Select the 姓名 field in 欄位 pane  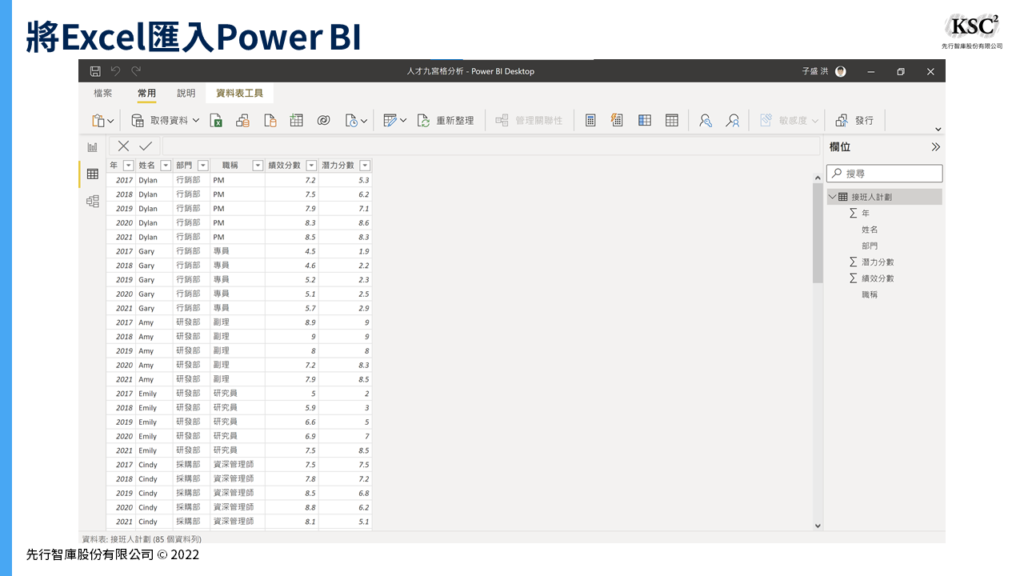click(x=869, y=229)
